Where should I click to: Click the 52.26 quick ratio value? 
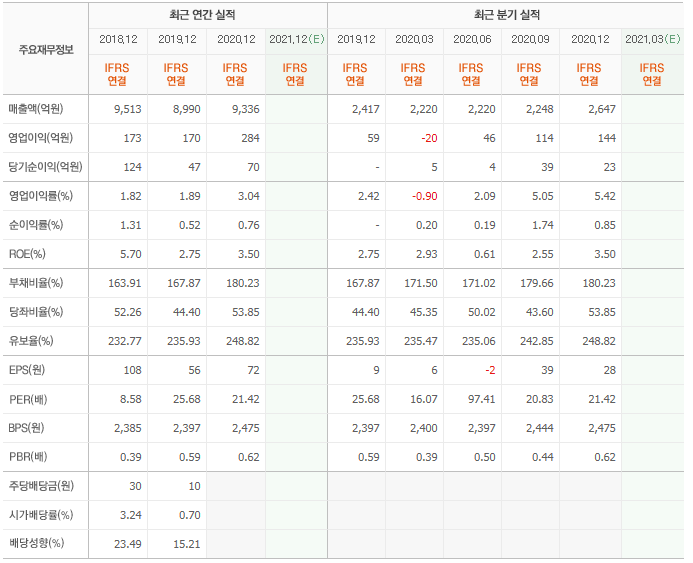(128, 312)
